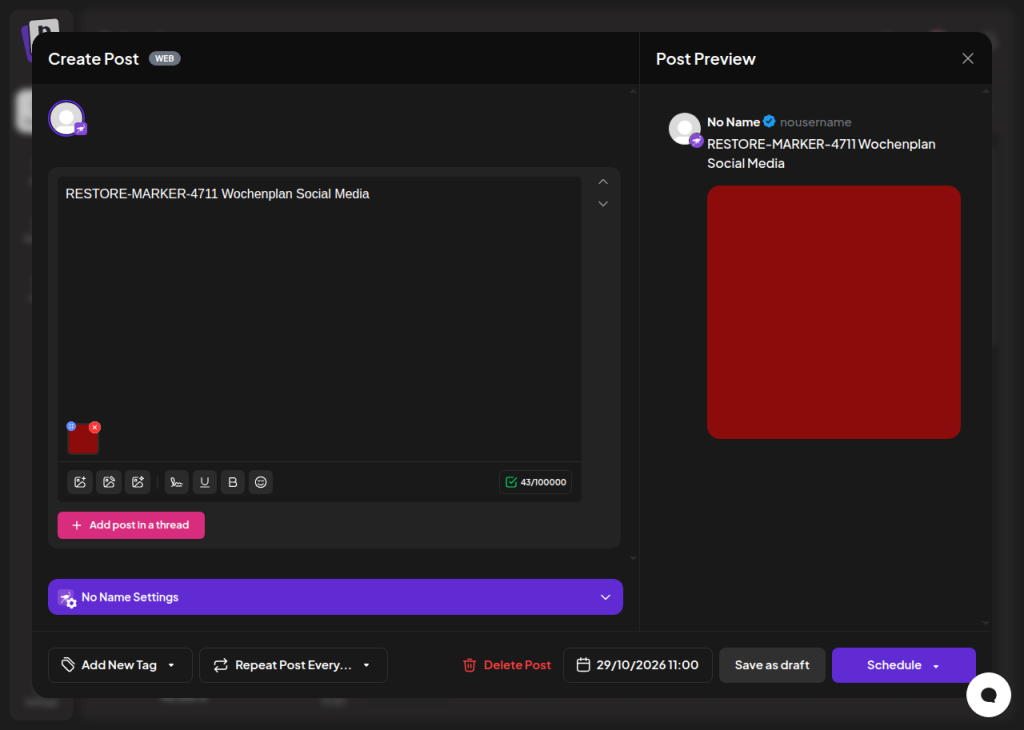This screenshot has width=1024, height=730.
Task: Click the preview avatar next to No Name
Action: pos(685,129)
